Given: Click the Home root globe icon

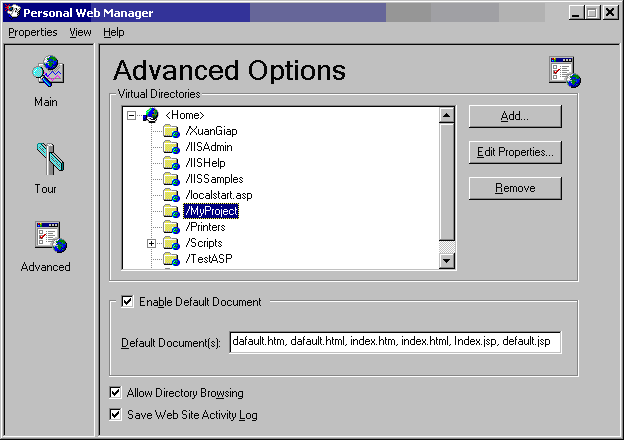Looking at the screenshot, I should pos(151,116).
